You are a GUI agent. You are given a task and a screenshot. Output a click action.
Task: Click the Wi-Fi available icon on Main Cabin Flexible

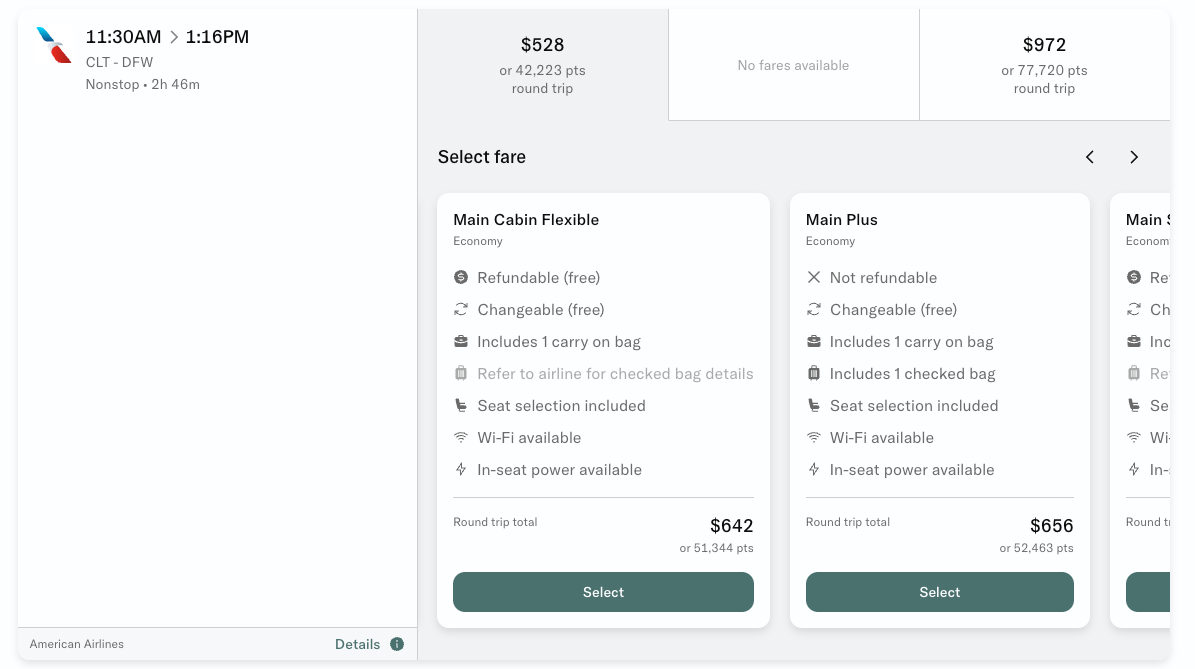pyautogui.click(x=461, y=437)
